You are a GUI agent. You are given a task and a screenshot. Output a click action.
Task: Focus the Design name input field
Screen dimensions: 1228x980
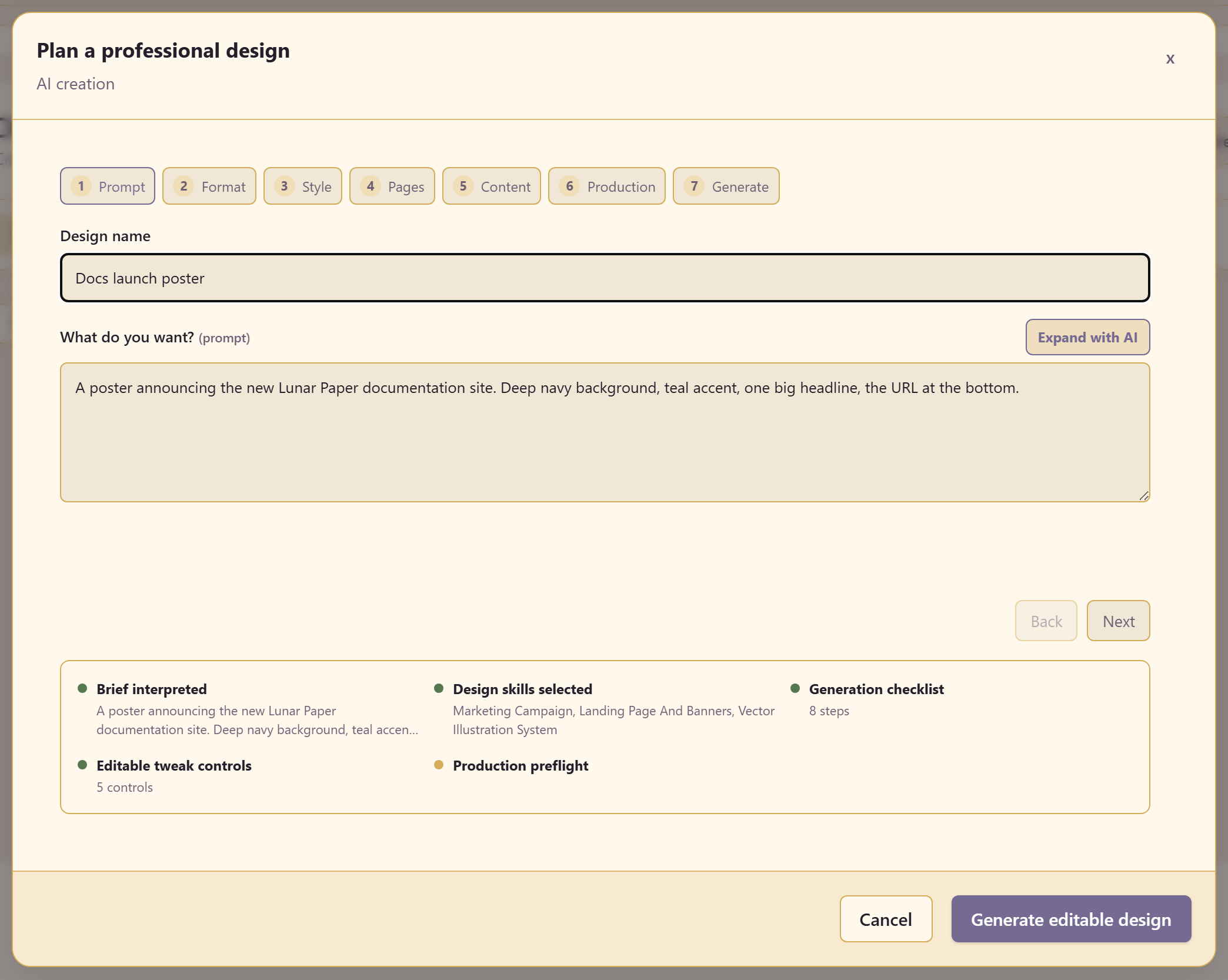click(x=605, y=278)
